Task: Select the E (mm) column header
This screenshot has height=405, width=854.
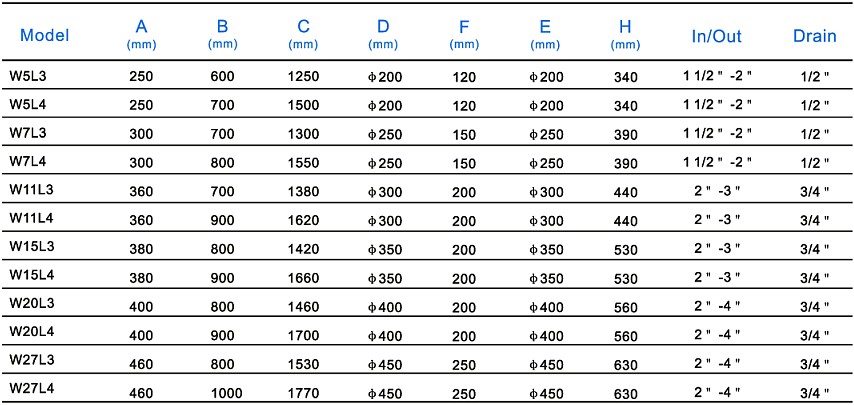Action: 545,35
